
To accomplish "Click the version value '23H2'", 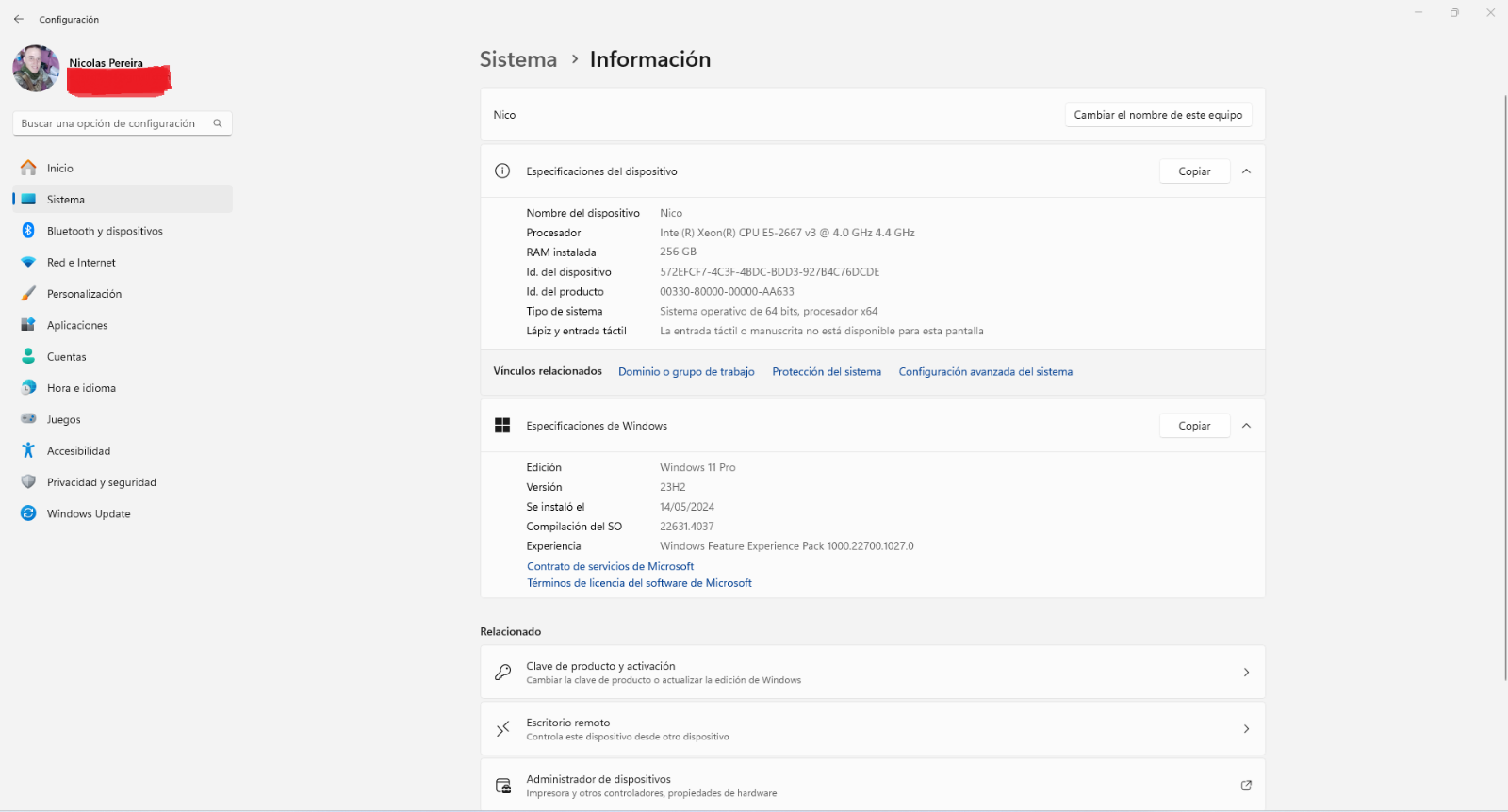I will coord(673,487).
